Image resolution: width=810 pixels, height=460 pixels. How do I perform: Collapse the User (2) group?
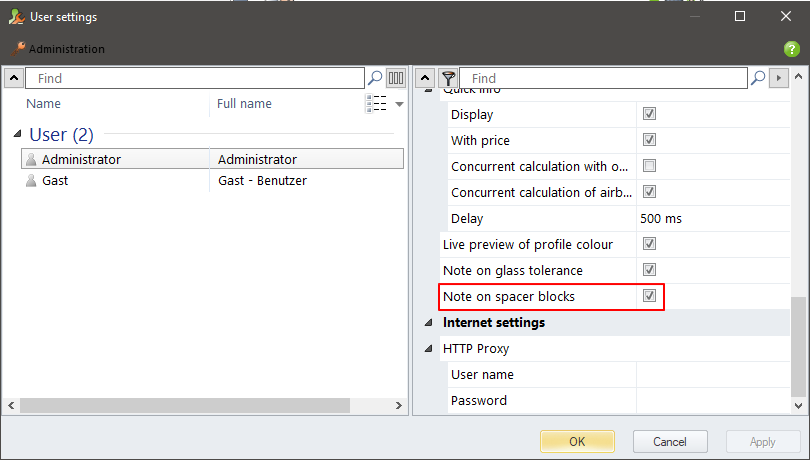19,135
